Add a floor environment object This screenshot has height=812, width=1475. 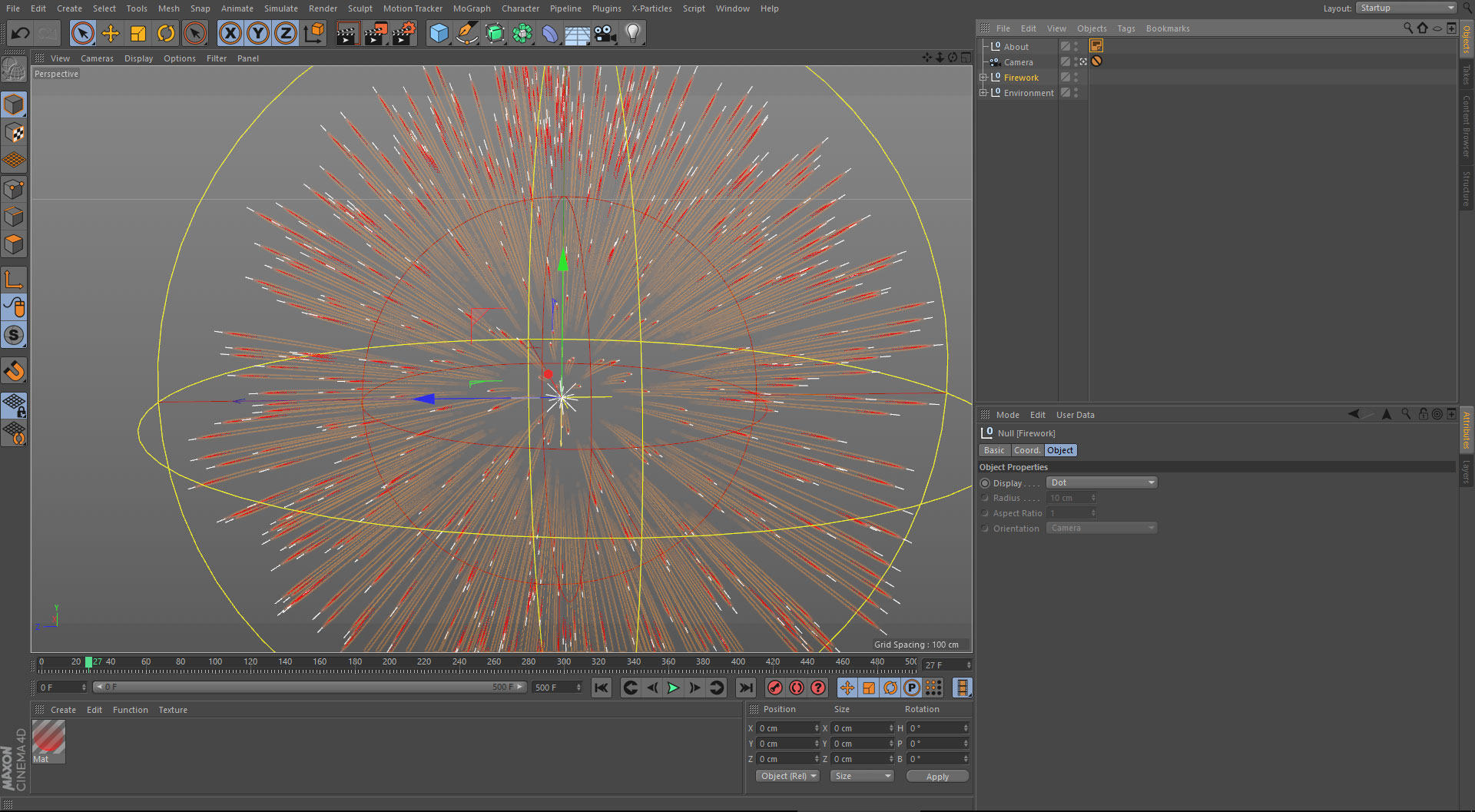[578, 33]
